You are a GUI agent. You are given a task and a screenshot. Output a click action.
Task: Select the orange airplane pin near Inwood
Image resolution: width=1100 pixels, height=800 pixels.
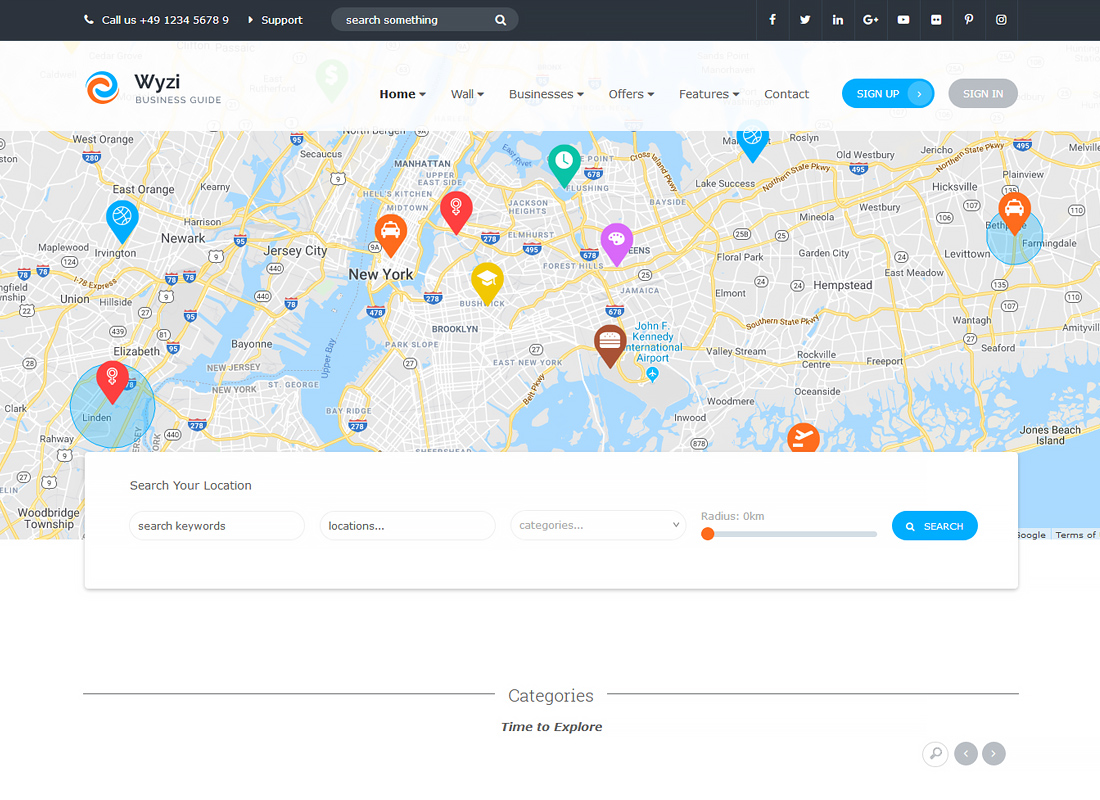tap(803, 438)
